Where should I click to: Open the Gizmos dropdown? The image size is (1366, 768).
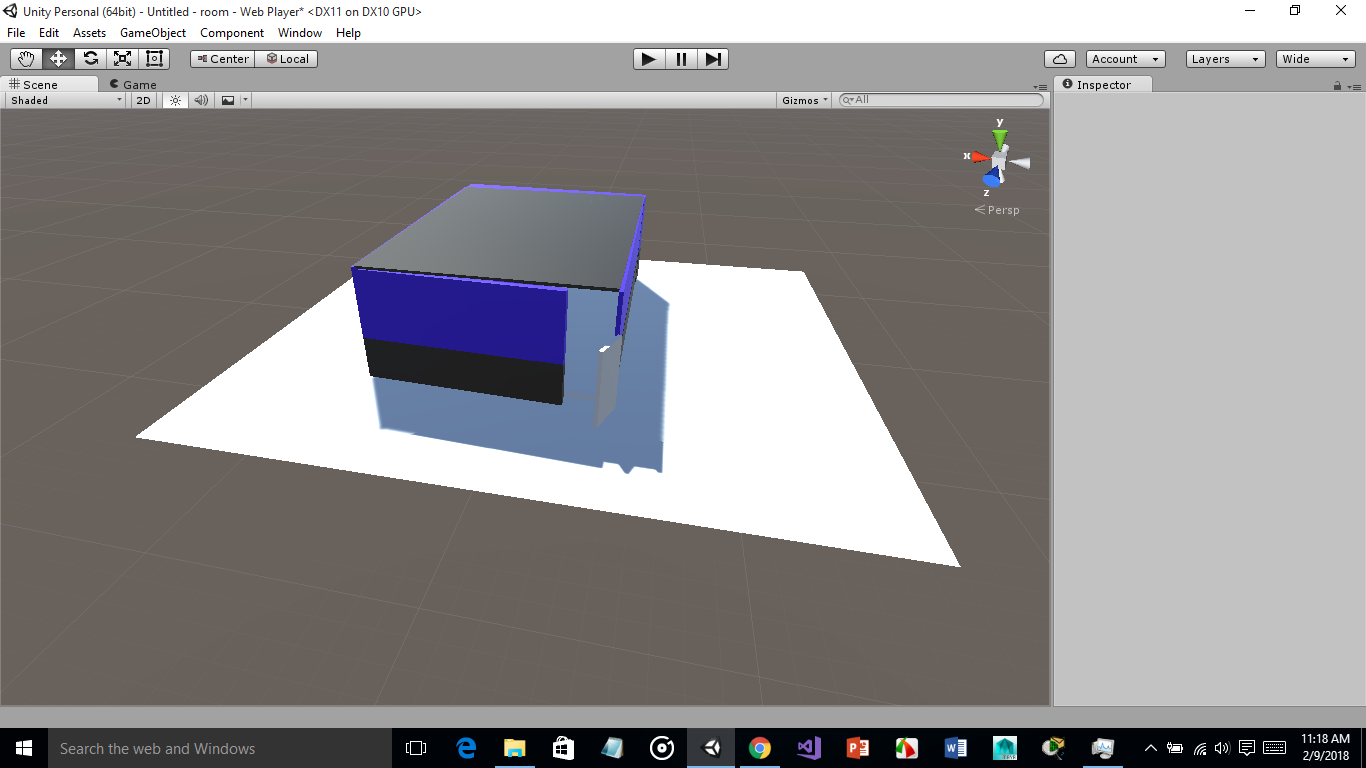(803, 100)
